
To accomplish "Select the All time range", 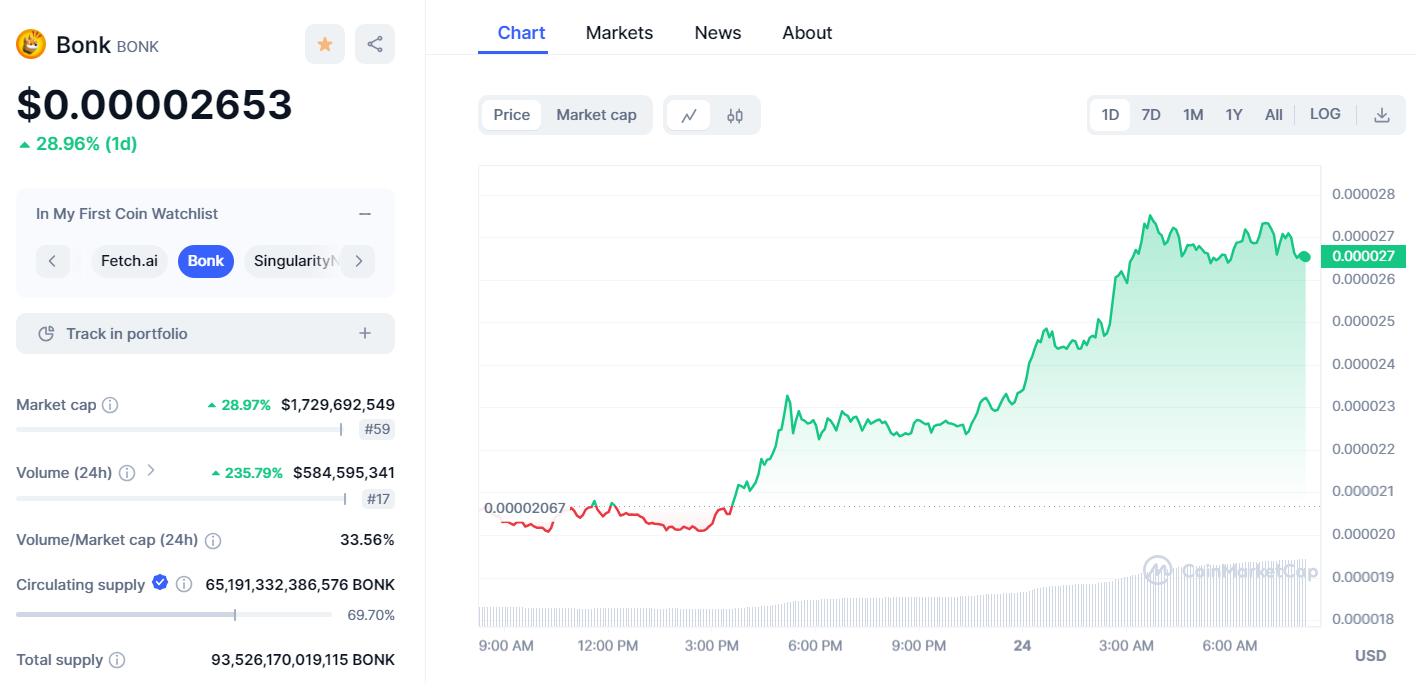I will pos(1273,115).
